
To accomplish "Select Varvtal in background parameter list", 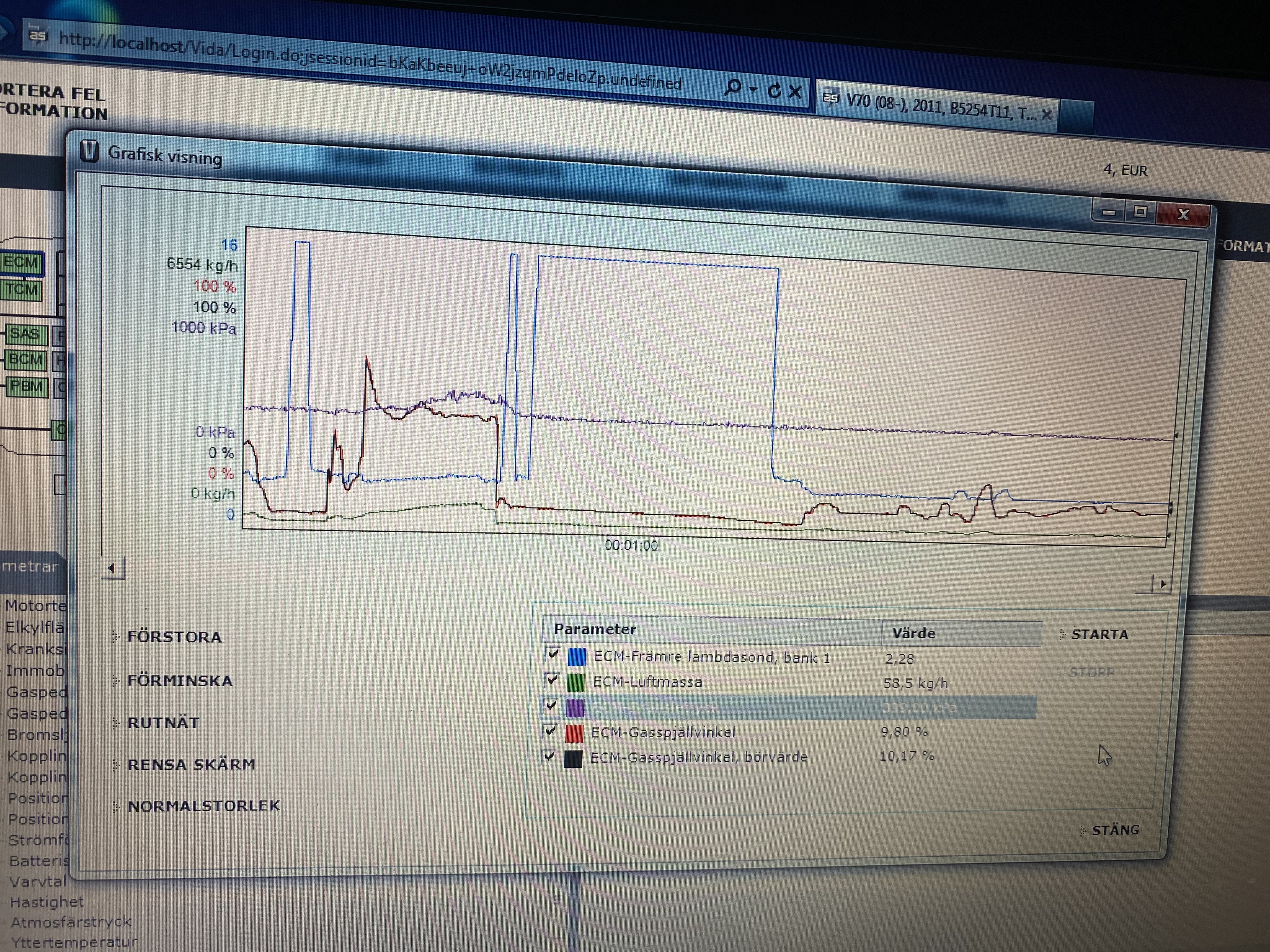I will click(x=38, y=881).
